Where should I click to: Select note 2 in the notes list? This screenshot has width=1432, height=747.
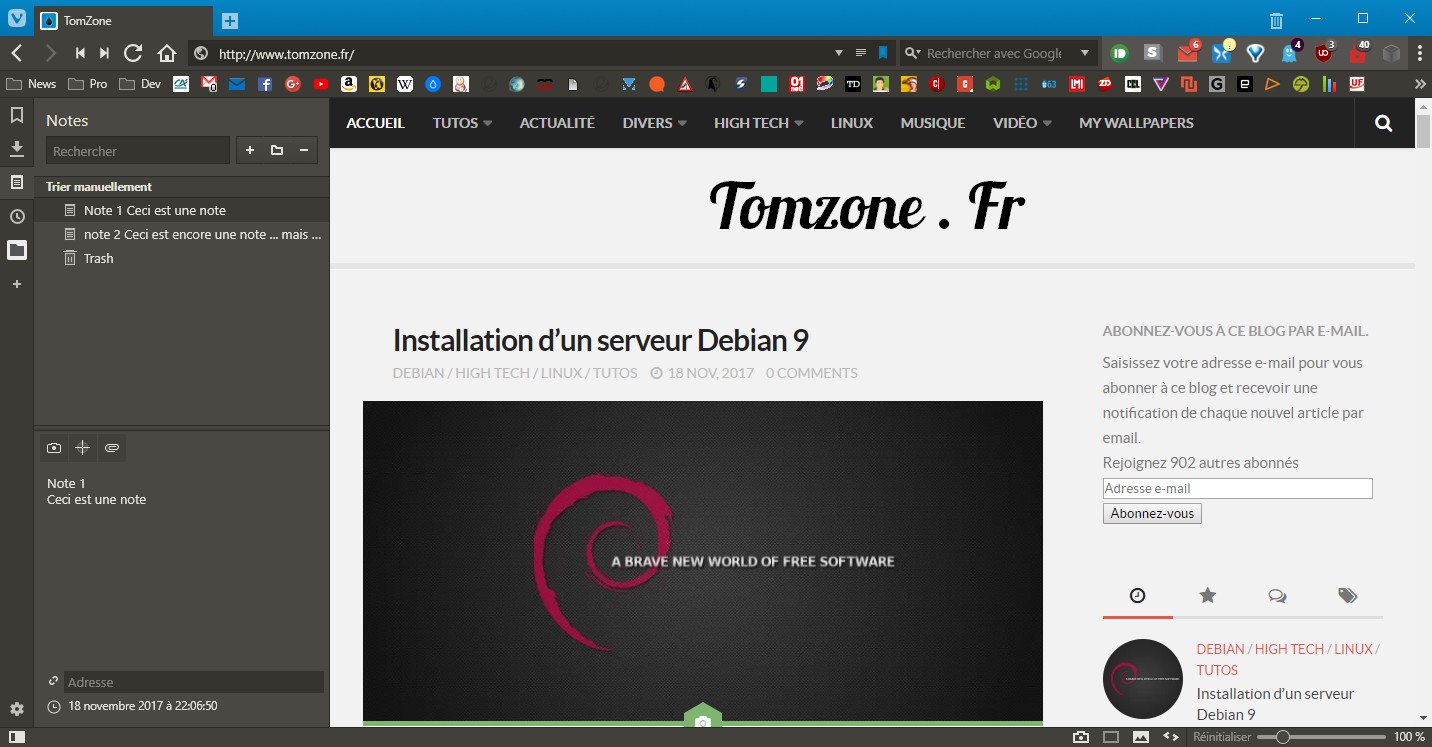(182, 234)
